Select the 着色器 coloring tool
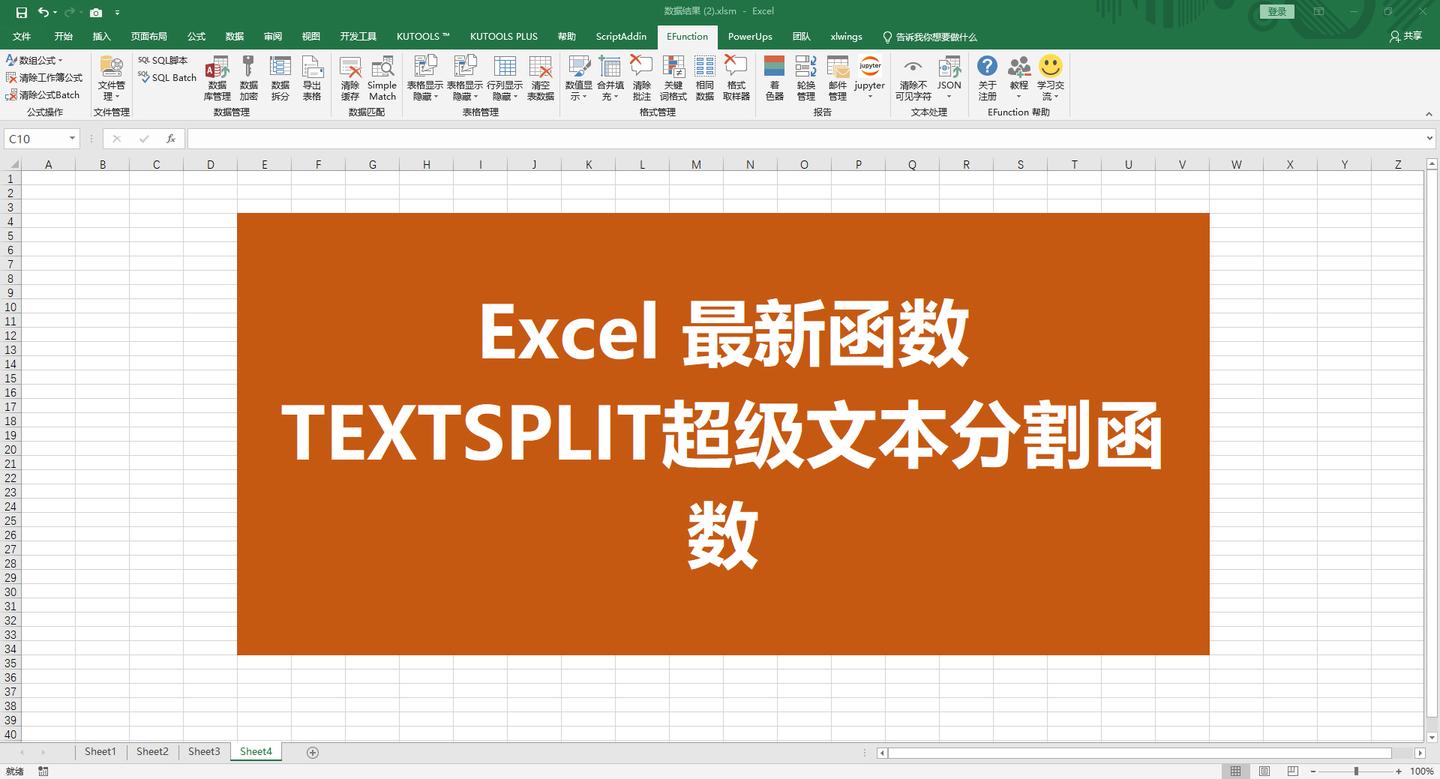This screenshot has height=779, width=1440. click(x=774, y=78)
